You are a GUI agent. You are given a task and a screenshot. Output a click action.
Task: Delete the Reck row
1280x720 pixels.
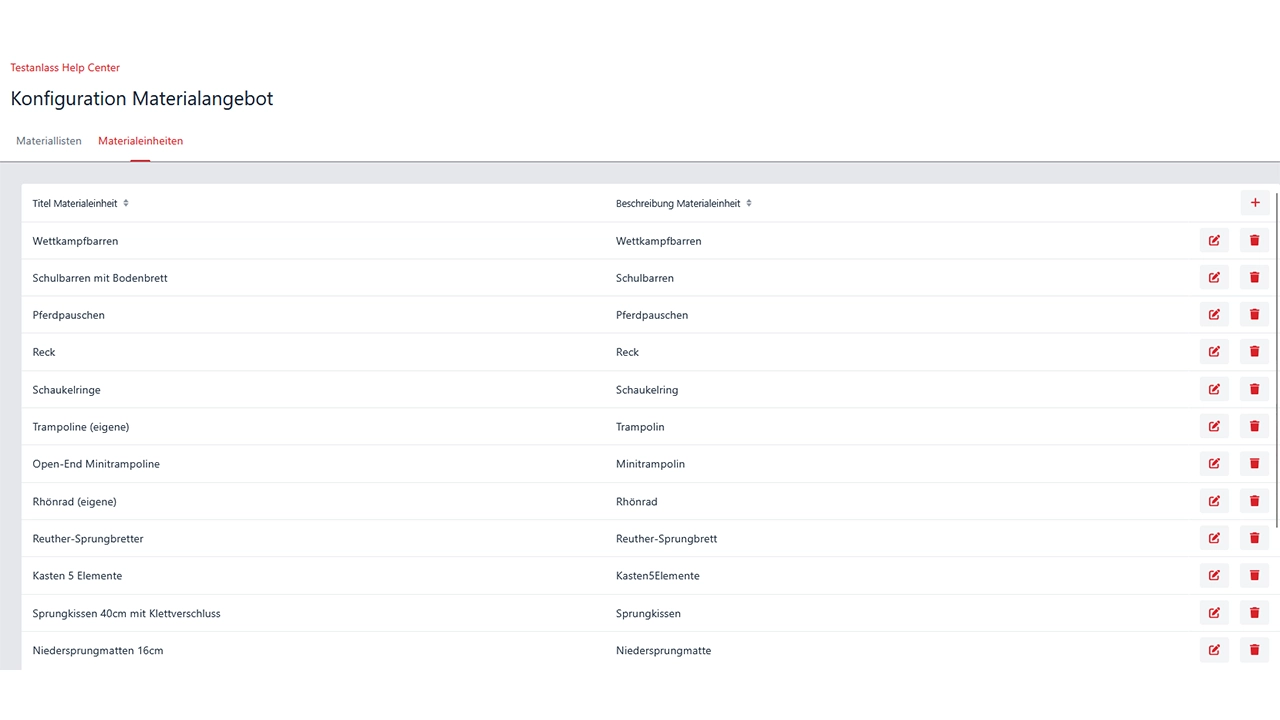coord(1255,352)
